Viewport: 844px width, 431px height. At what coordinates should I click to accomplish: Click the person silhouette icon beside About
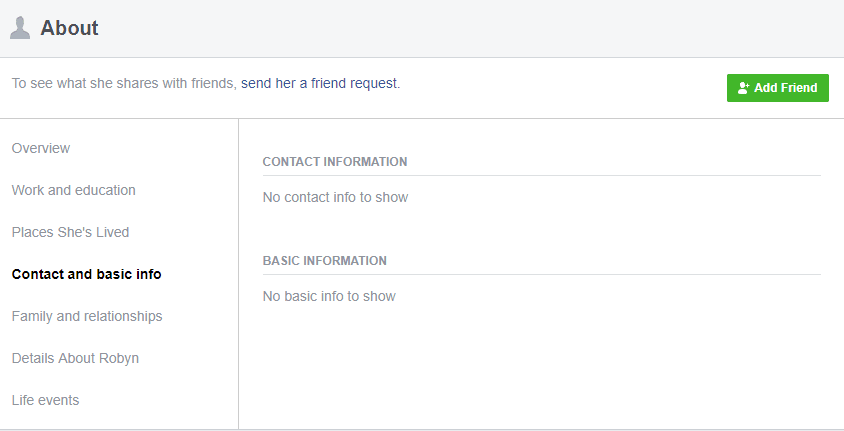20,28
